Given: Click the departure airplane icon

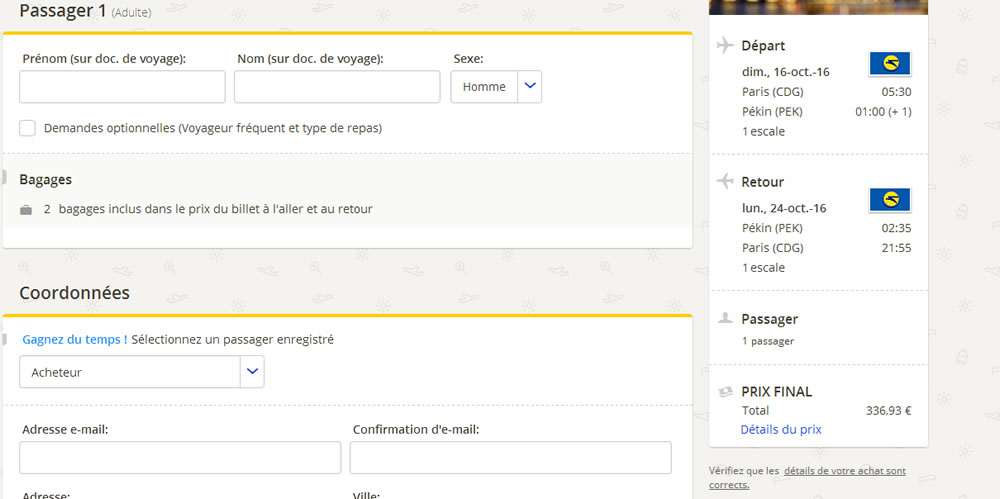Looking at the screenshot, I should (726, 45).
